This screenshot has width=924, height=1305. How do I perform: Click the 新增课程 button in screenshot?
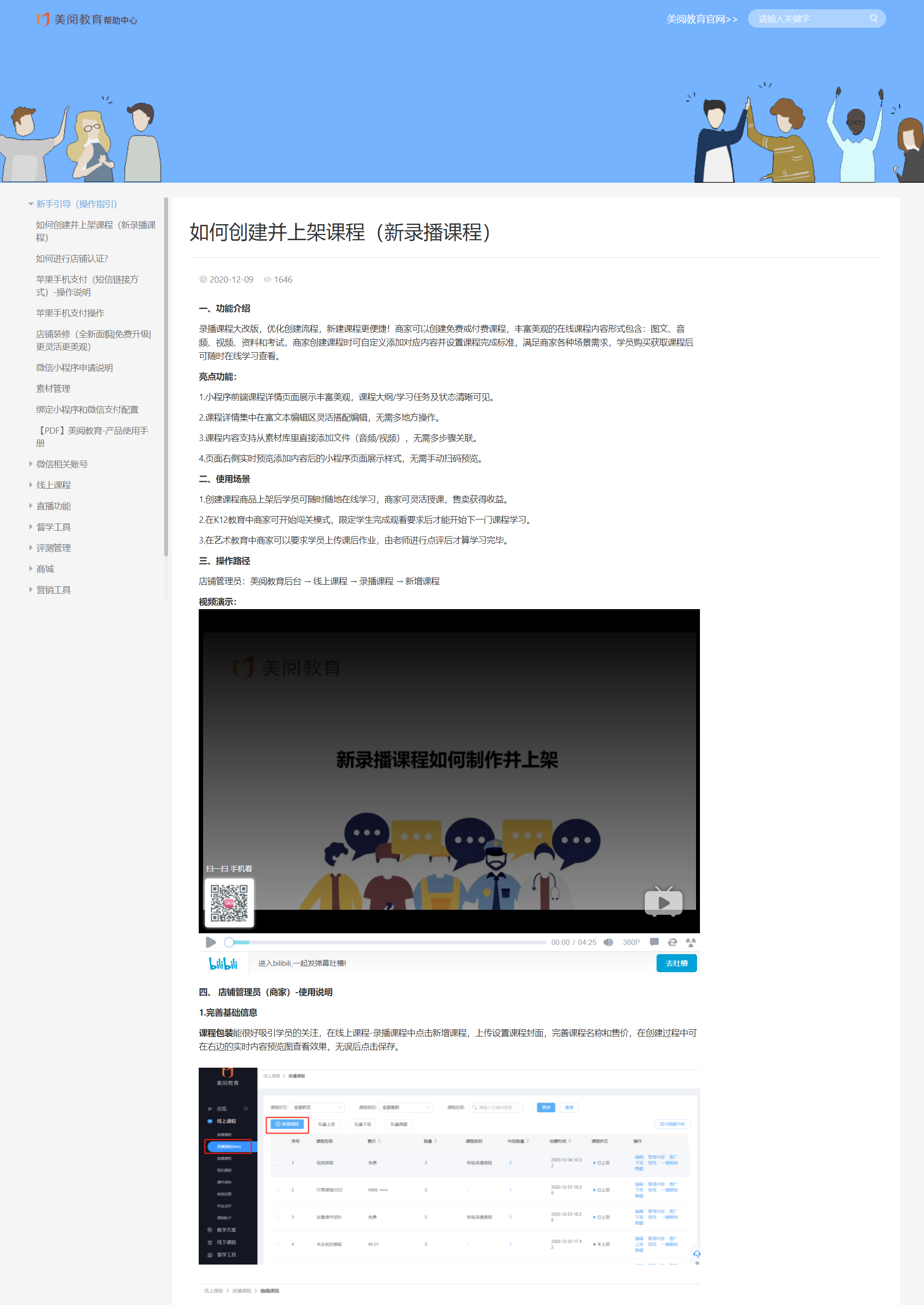pos(287,1124)
